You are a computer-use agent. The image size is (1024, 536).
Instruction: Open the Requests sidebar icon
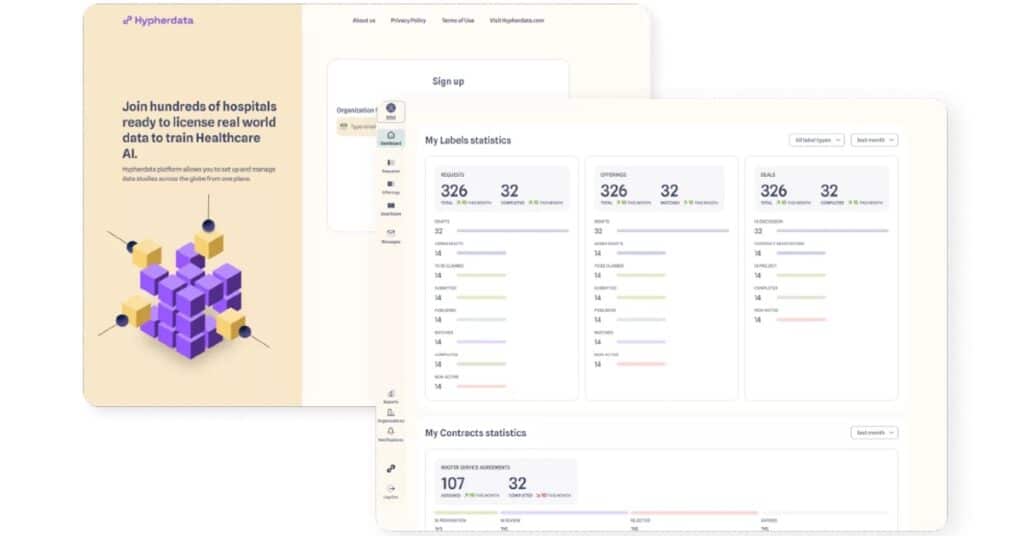[x=391, y=166]
